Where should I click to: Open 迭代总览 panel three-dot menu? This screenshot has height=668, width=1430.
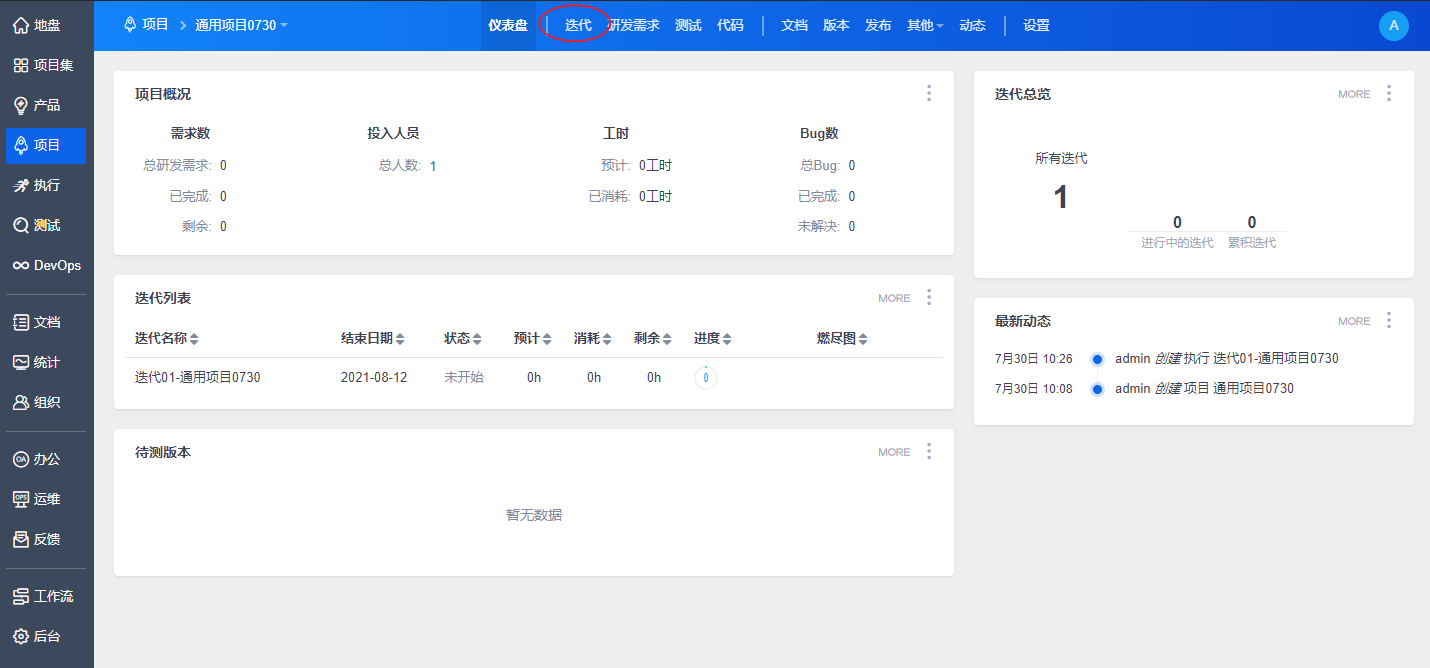(1389, 93)
